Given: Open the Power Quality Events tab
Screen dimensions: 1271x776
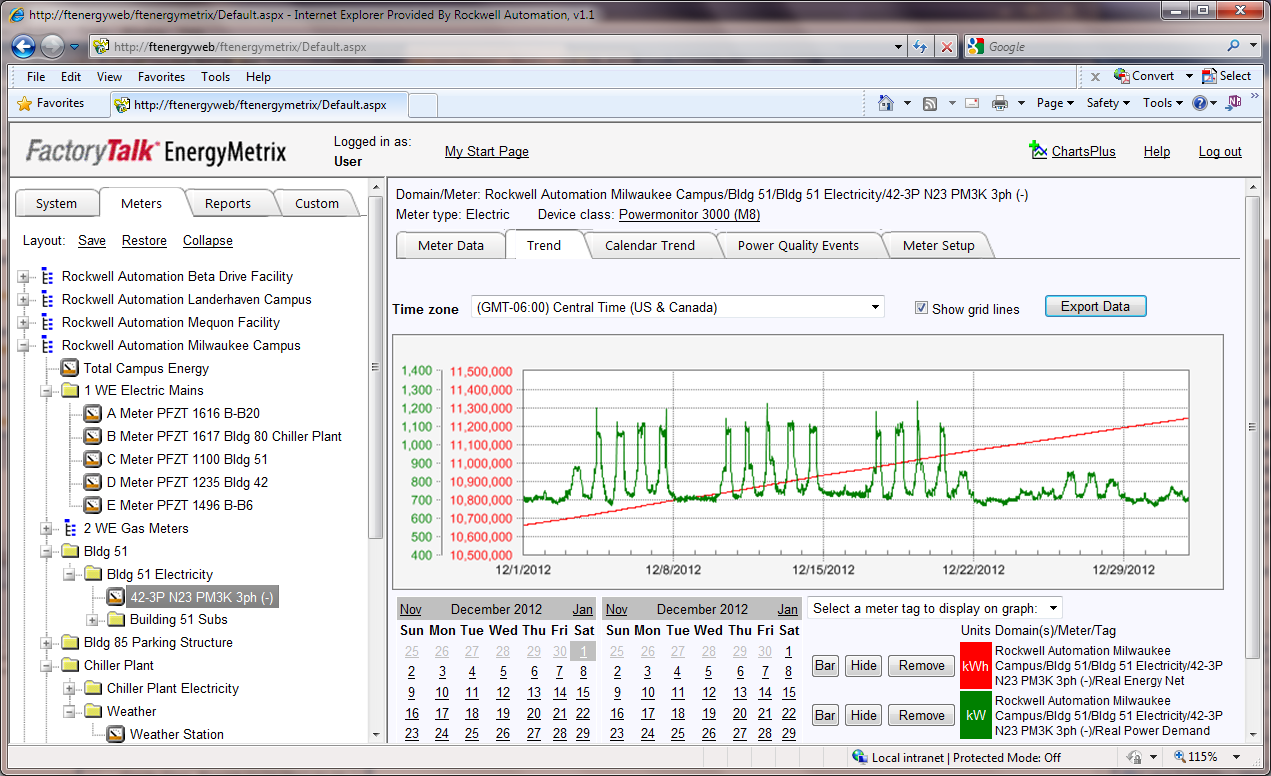Looking at the screenshot, I should pos(798,245).
